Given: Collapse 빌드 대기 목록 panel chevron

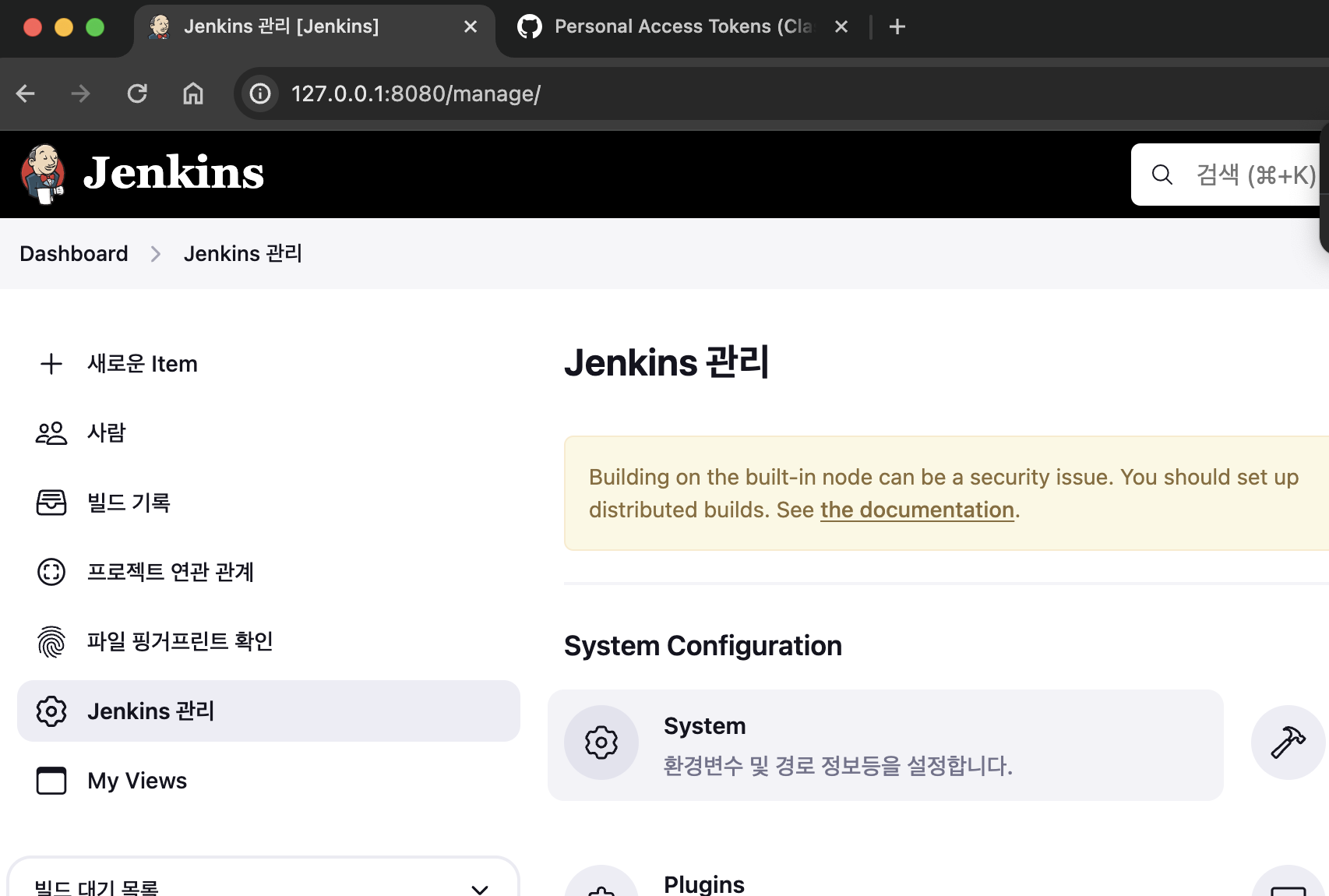Looking at the screenshot, I should tap(480, 889).
